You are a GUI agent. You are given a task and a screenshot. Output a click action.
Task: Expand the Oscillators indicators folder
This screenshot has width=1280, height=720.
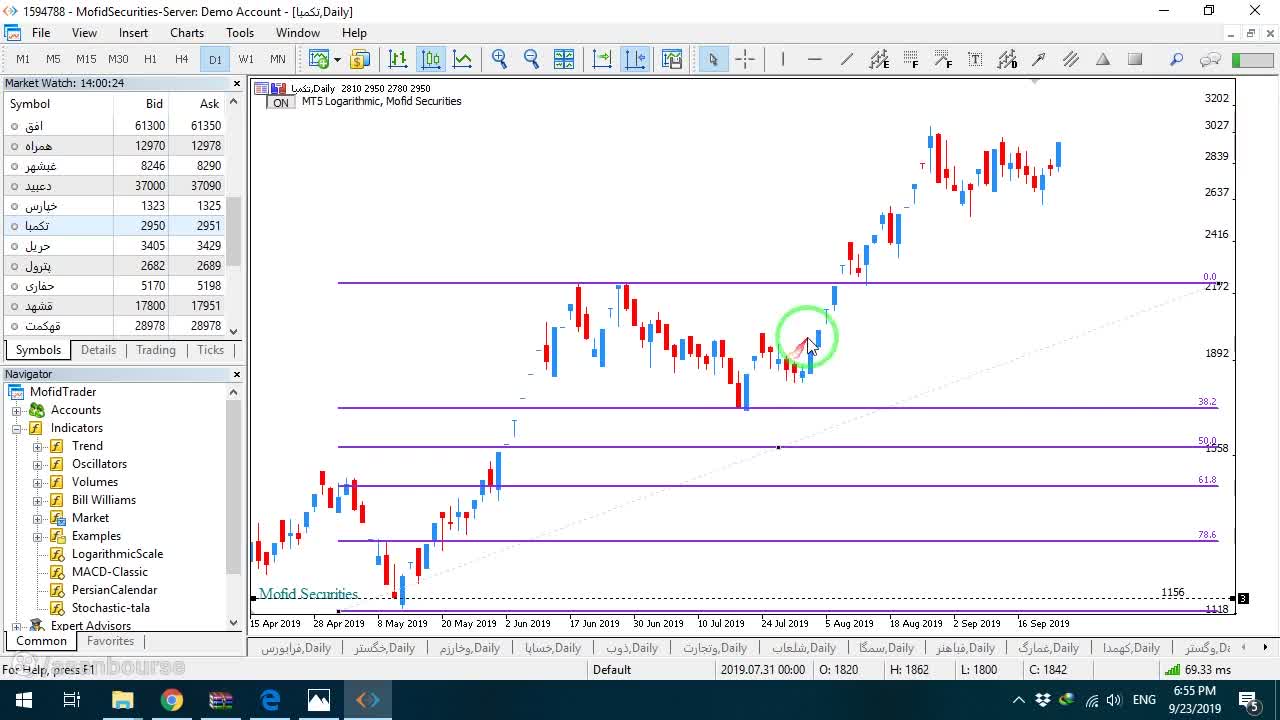tap(38, 464)
